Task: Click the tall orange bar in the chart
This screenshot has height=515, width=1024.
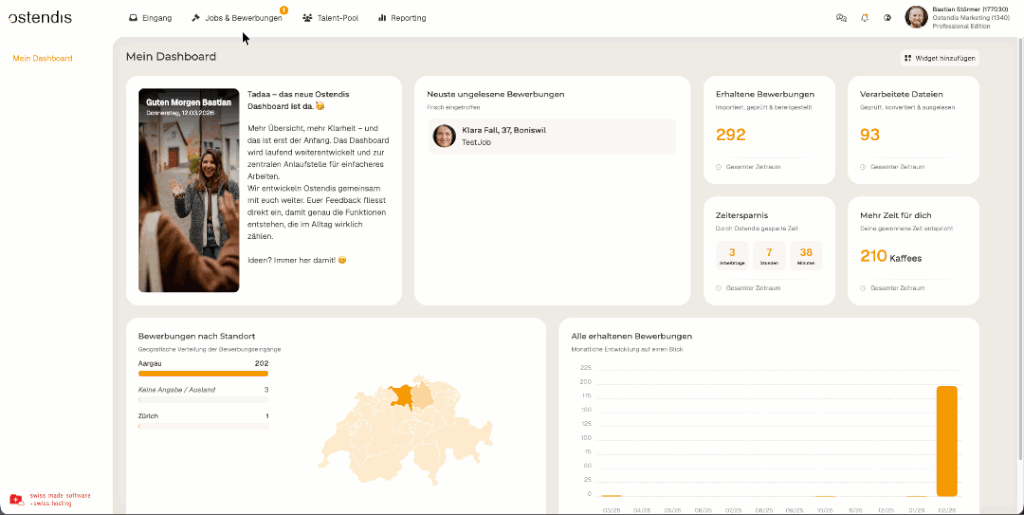Action: pos(946,440)
